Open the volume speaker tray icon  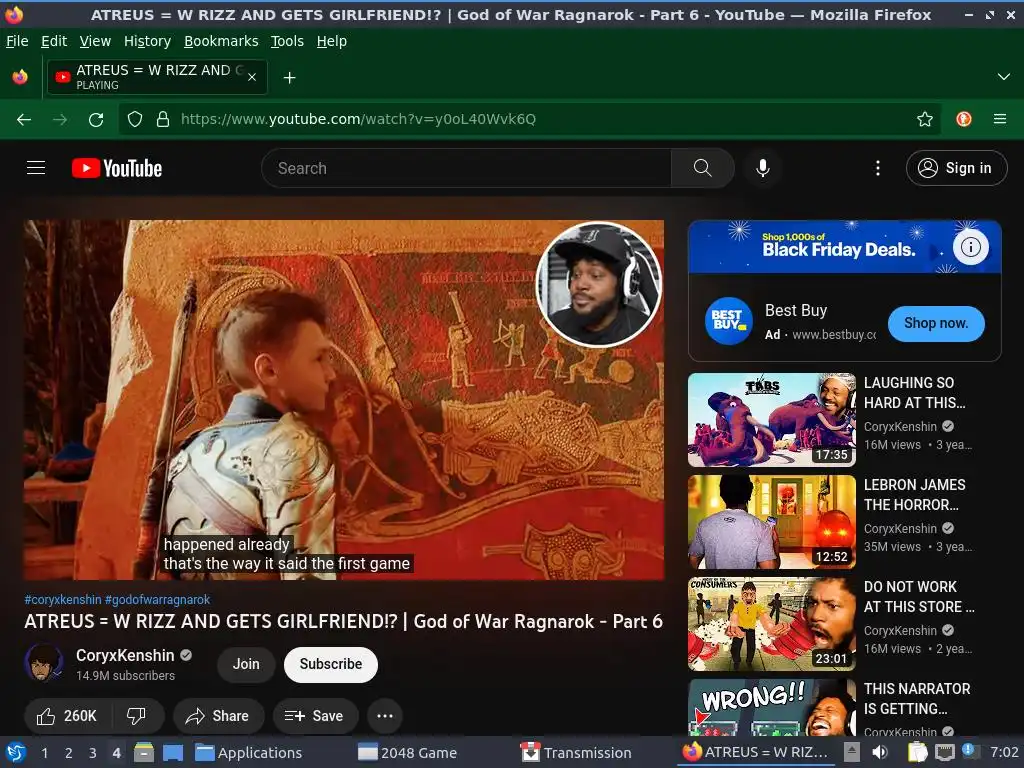pos(880,752)
